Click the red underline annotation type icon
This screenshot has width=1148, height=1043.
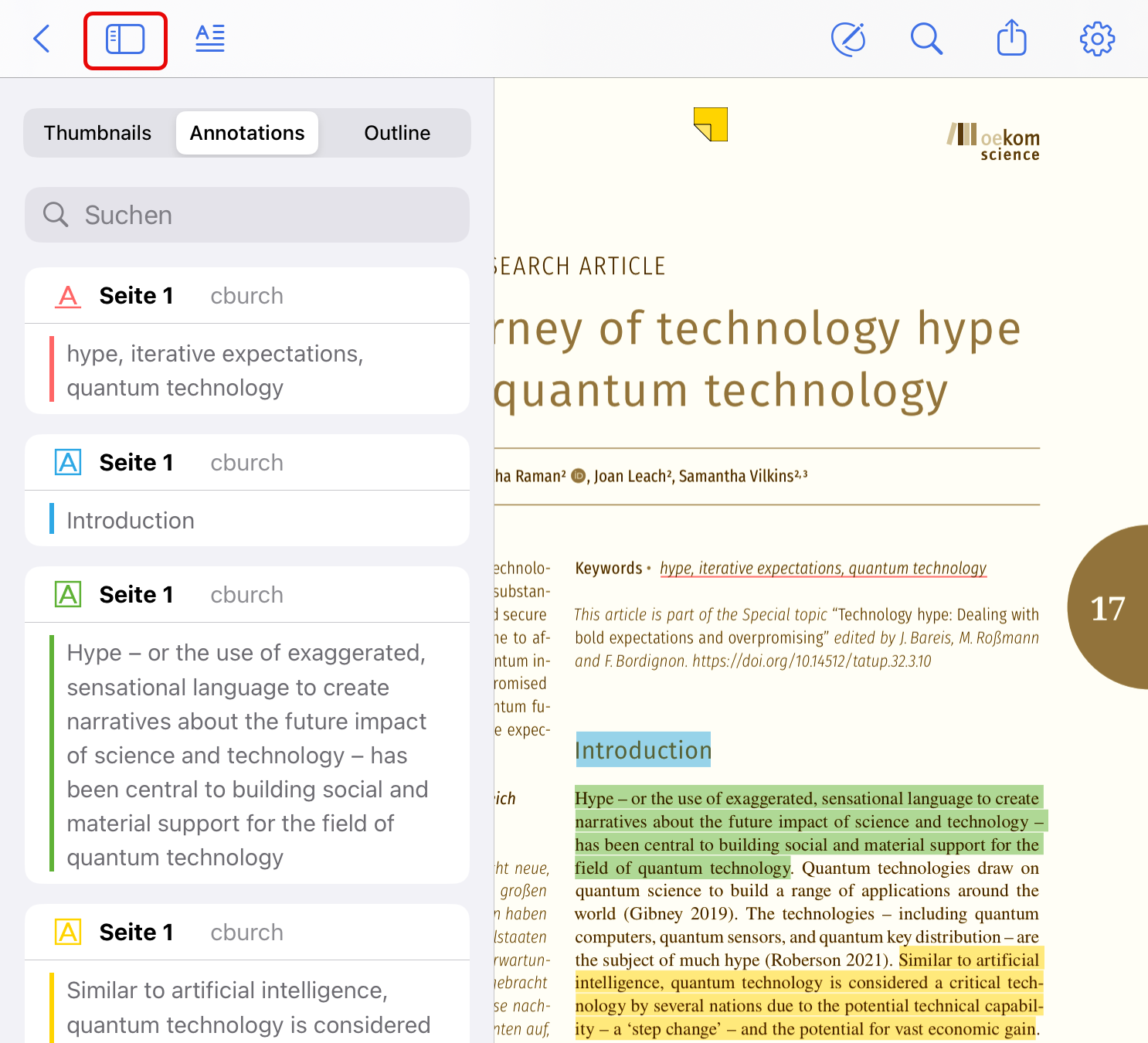(68, 296)
